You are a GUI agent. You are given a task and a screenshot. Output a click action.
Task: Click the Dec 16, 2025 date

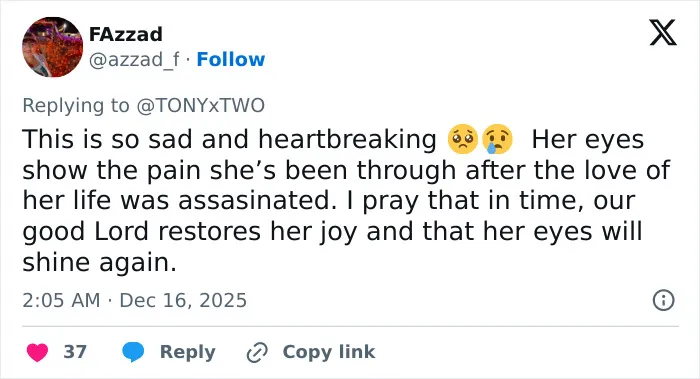point(183,300)
